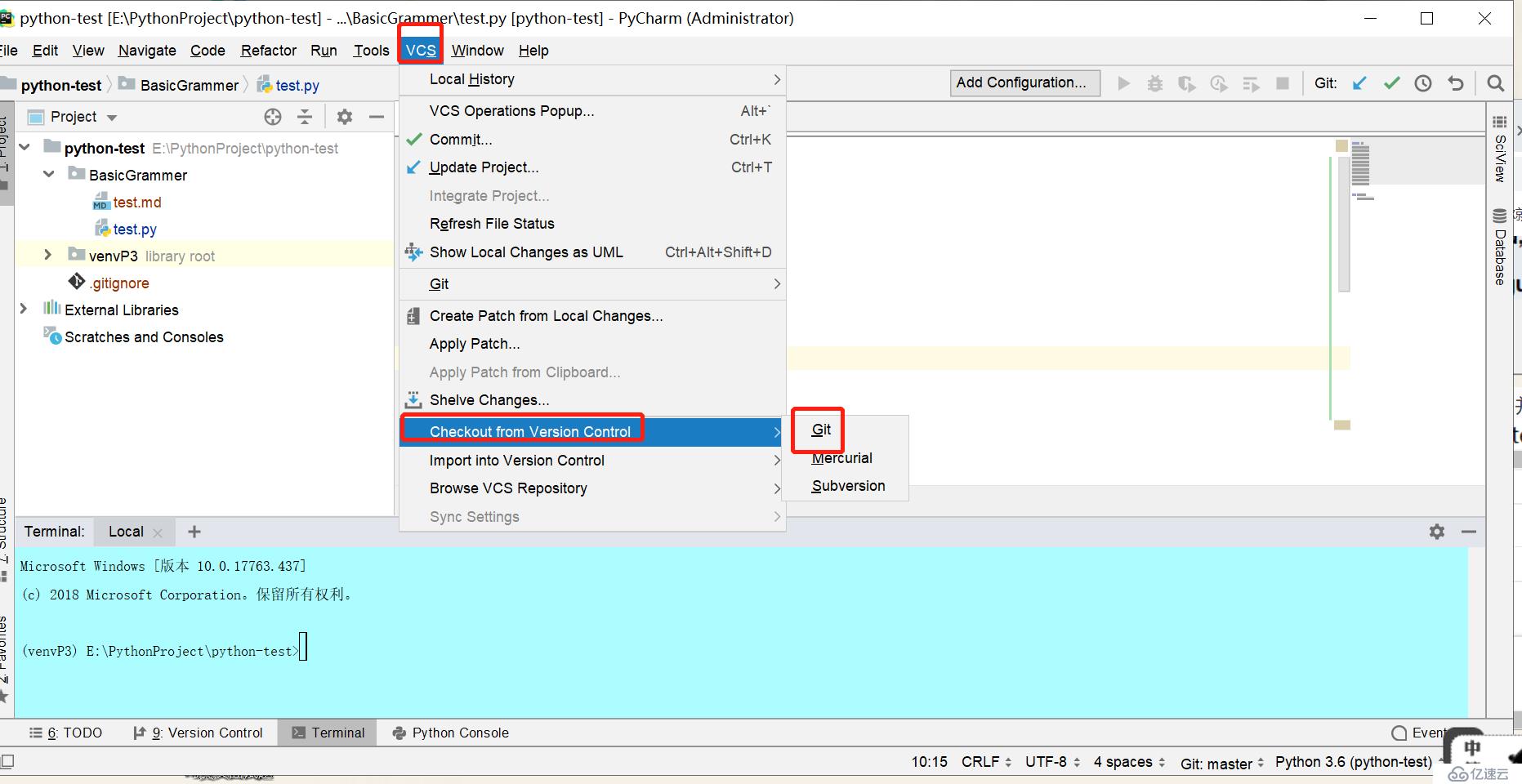Change 4 spaces indent setting

coord(1130,762)
